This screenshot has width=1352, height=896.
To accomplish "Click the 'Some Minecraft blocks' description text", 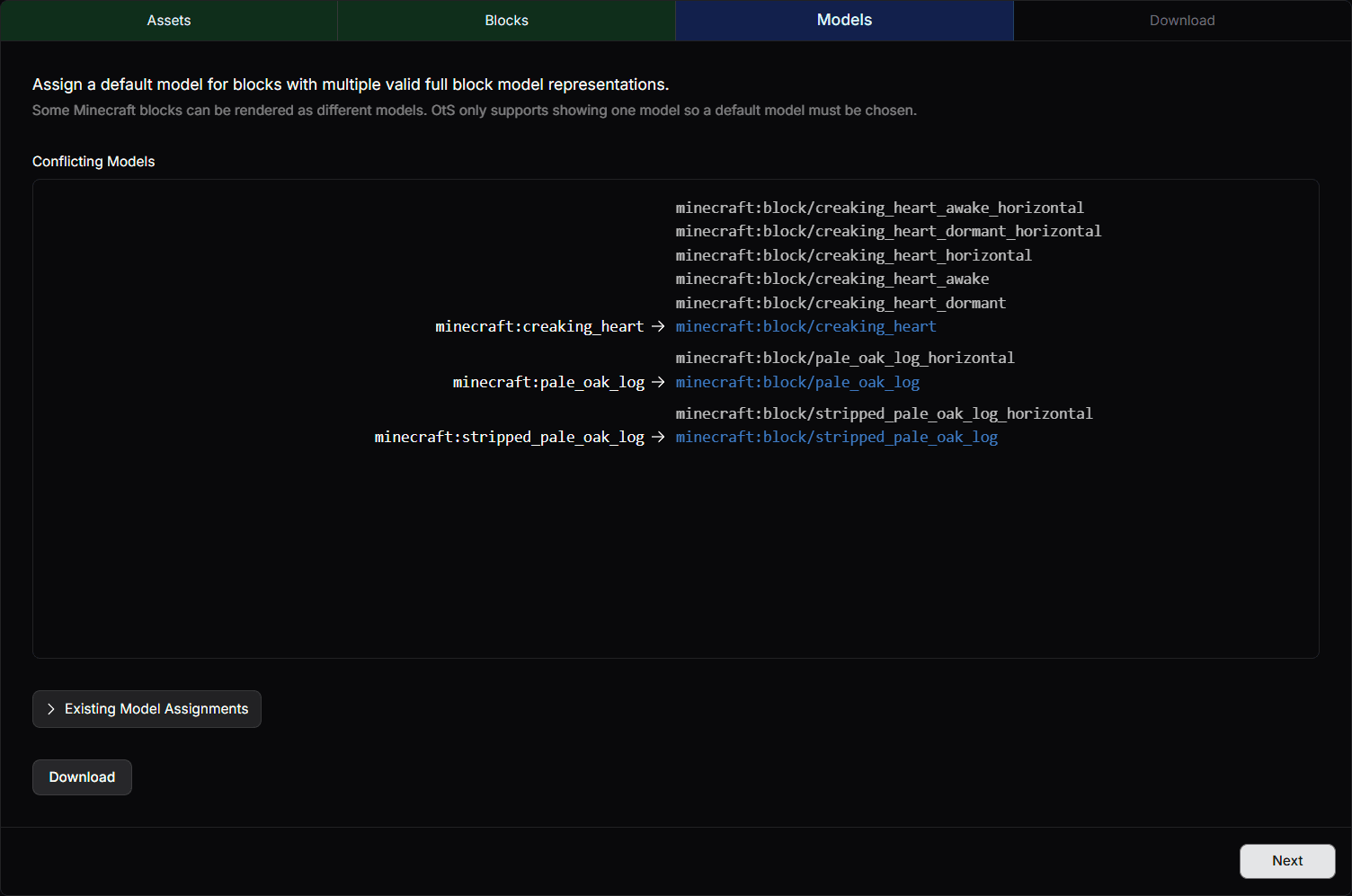I will click(x=475, y=111).
